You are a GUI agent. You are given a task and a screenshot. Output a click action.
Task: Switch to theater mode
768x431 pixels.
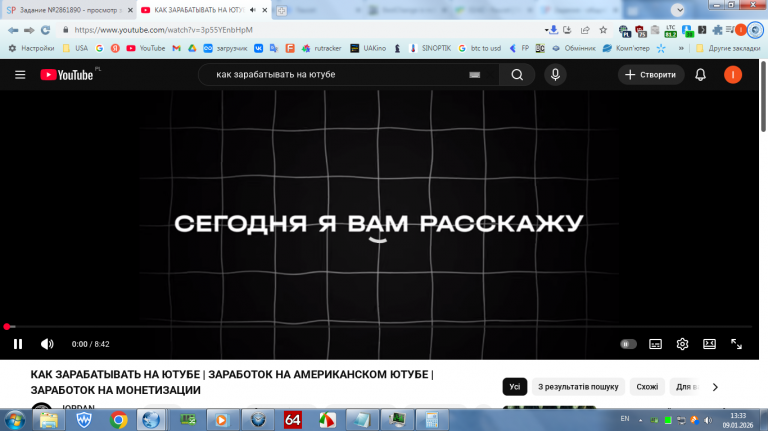(709, 344)
